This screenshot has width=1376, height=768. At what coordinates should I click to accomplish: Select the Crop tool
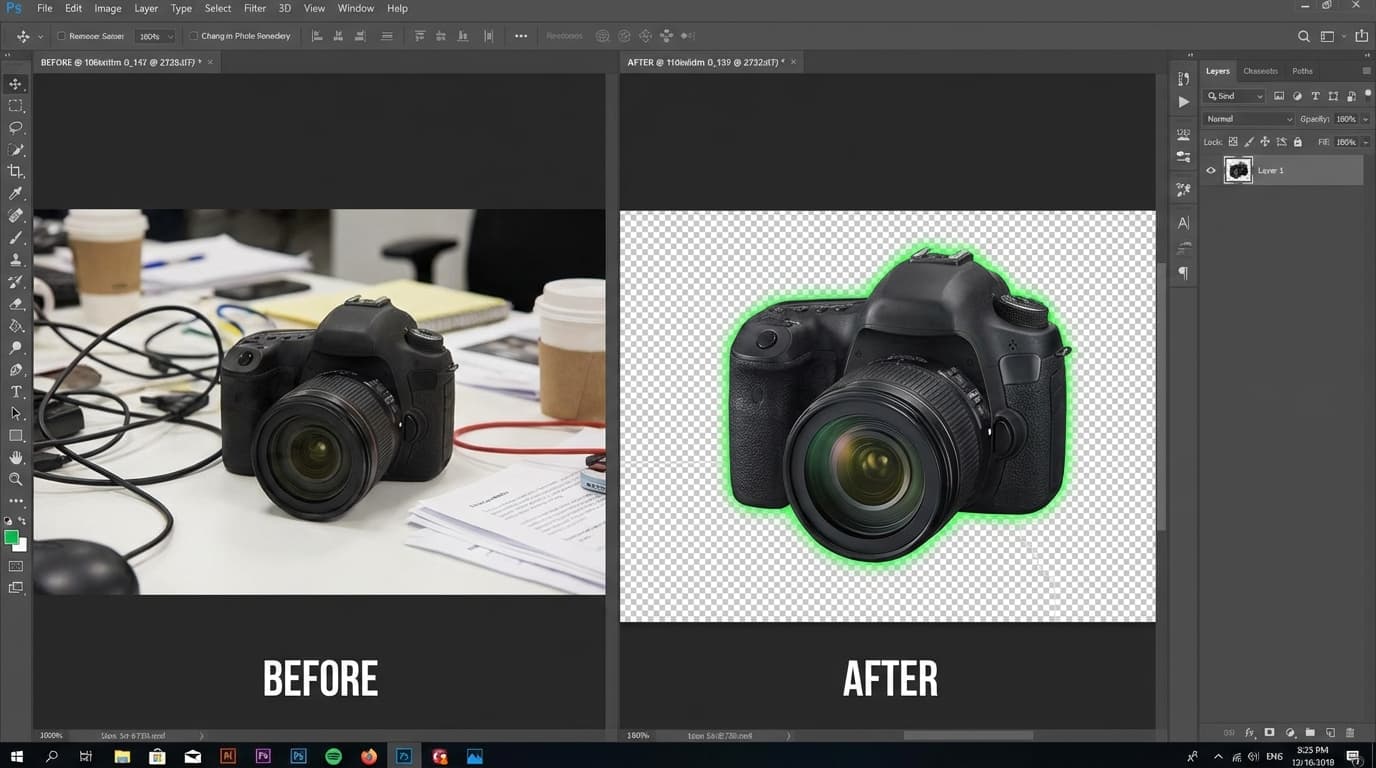(x=15, y=171)
